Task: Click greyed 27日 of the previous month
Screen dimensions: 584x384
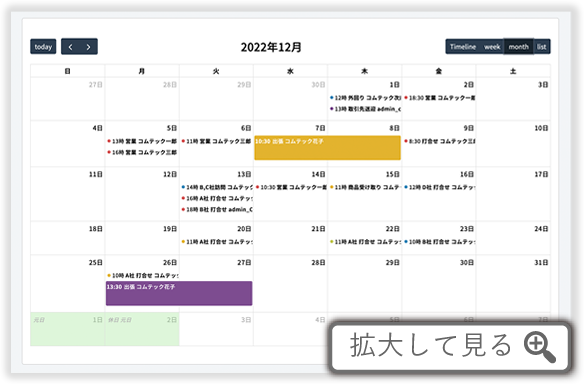Action: (x=96, y=85)
